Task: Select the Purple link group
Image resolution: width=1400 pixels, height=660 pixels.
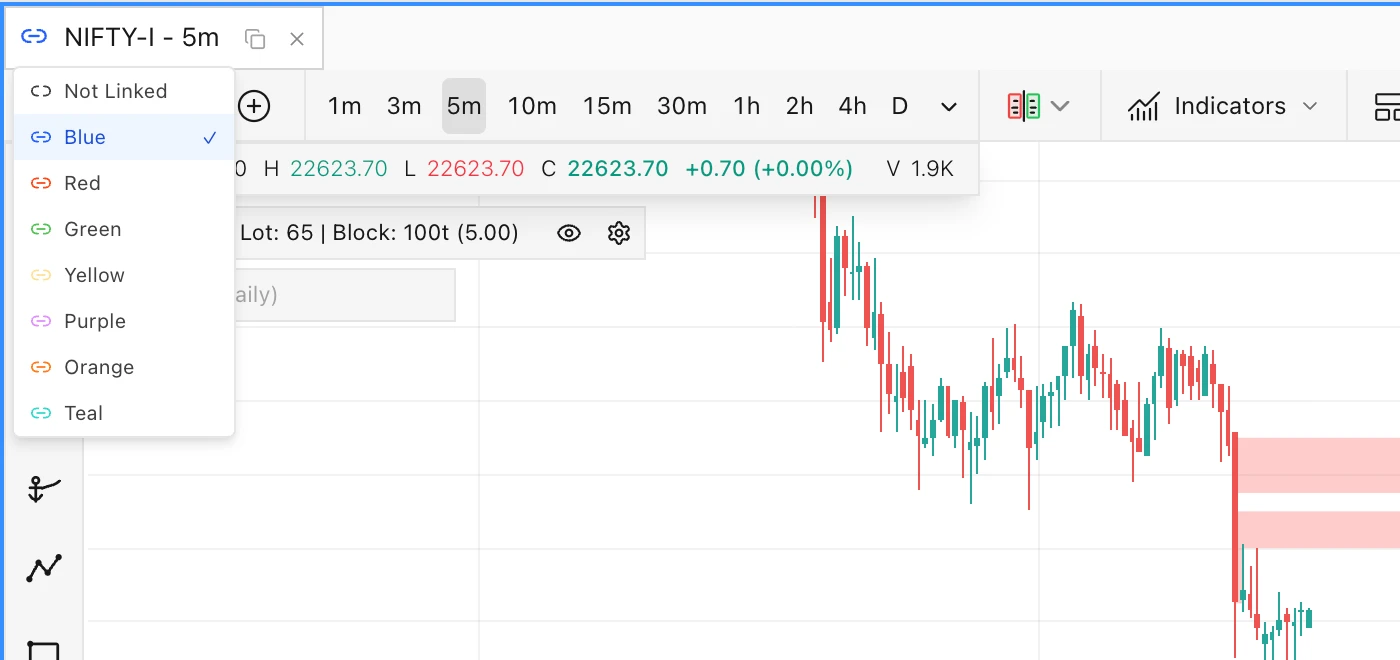Action: (x=124, y=321)
